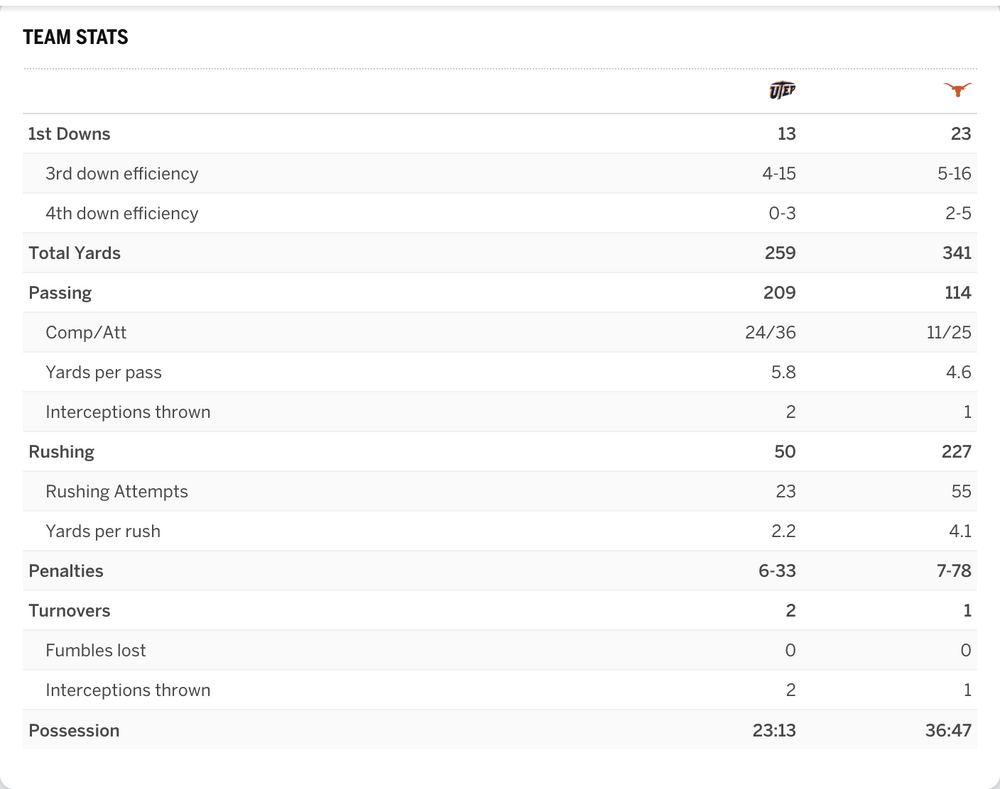Click the Penalties row label

tap(66, 571)
